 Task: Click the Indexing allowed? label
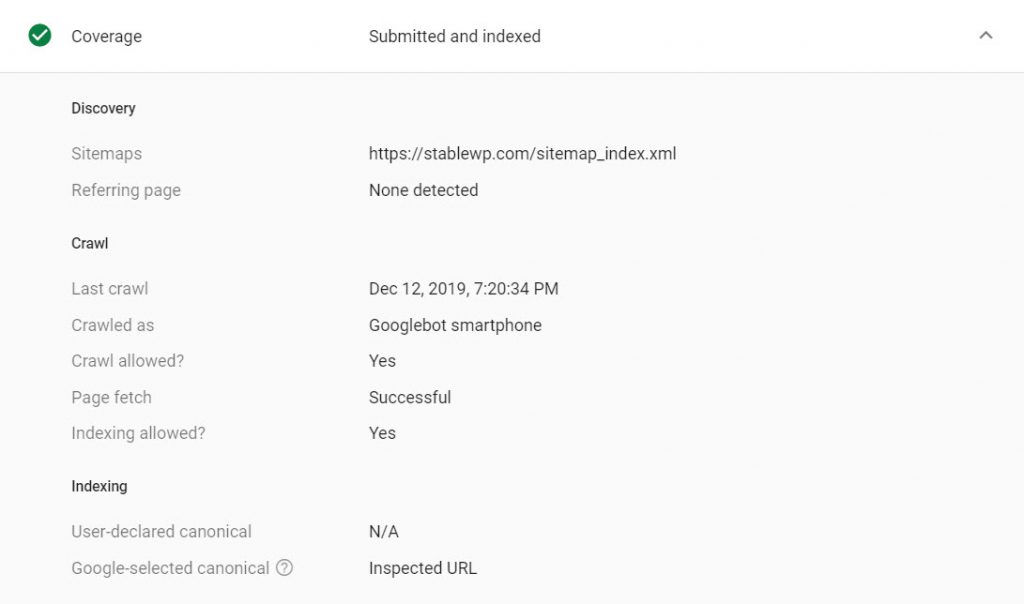[x=138, y=433]
